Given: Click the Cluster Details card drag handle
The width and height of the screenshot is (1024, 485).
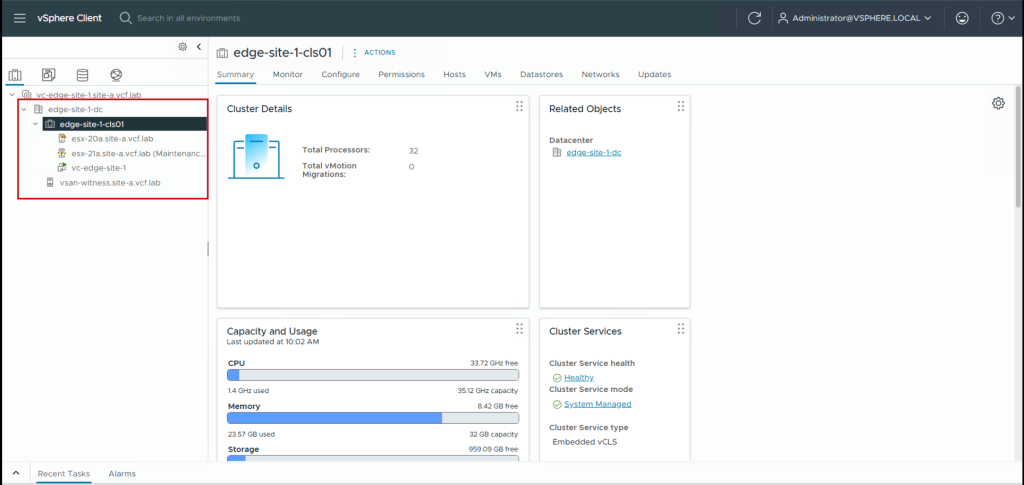Looking at the screenshot, I should 519,106.
